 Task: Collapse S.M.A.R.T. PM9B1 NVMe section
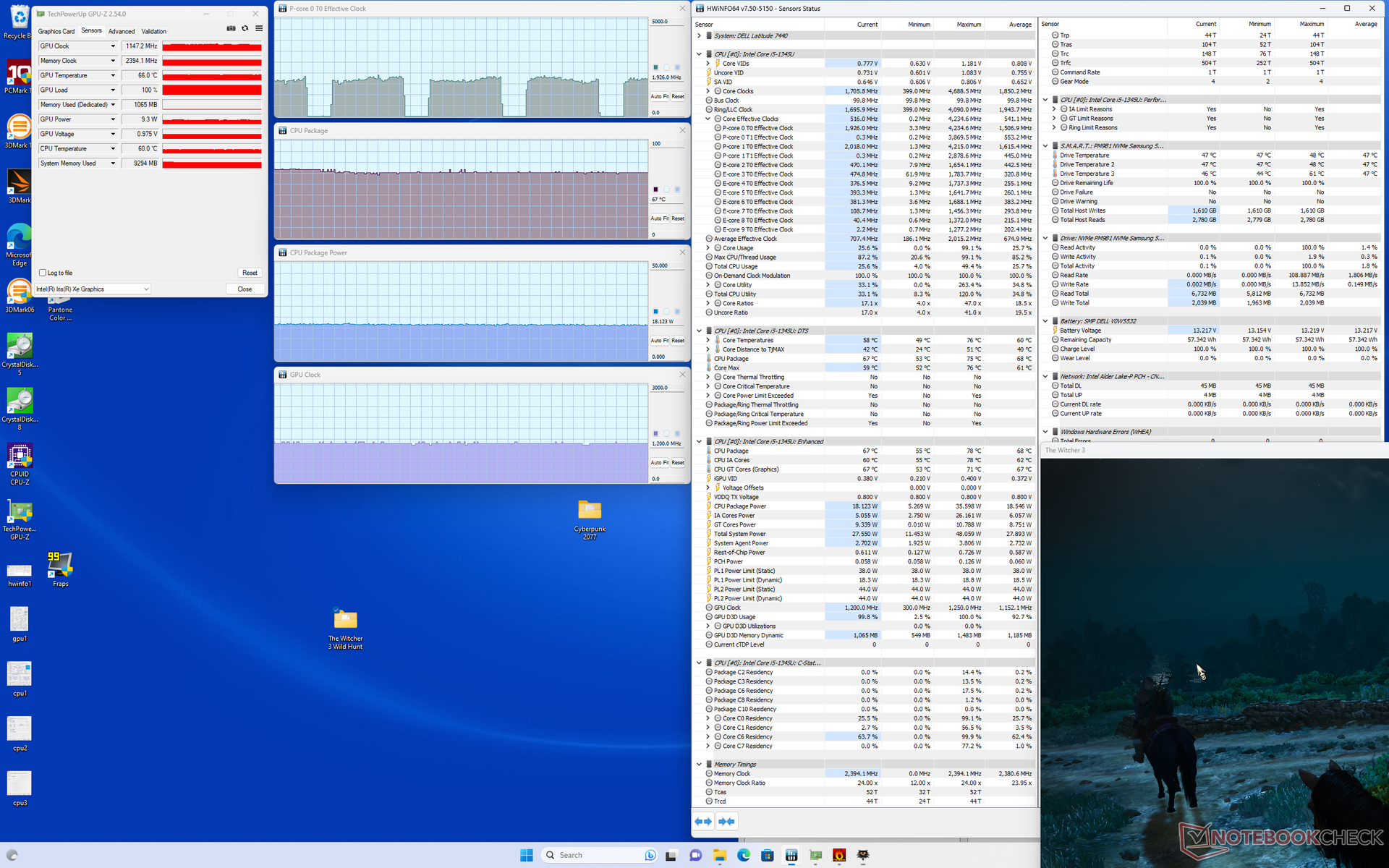(x=1045, y=146)
